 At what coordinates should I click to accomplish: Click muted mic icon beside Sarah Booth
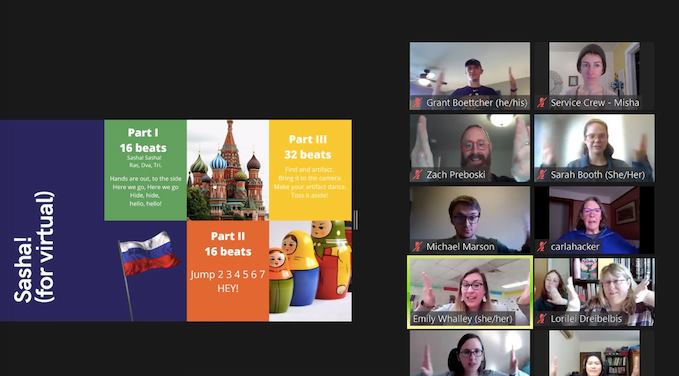tap(541, 175)
